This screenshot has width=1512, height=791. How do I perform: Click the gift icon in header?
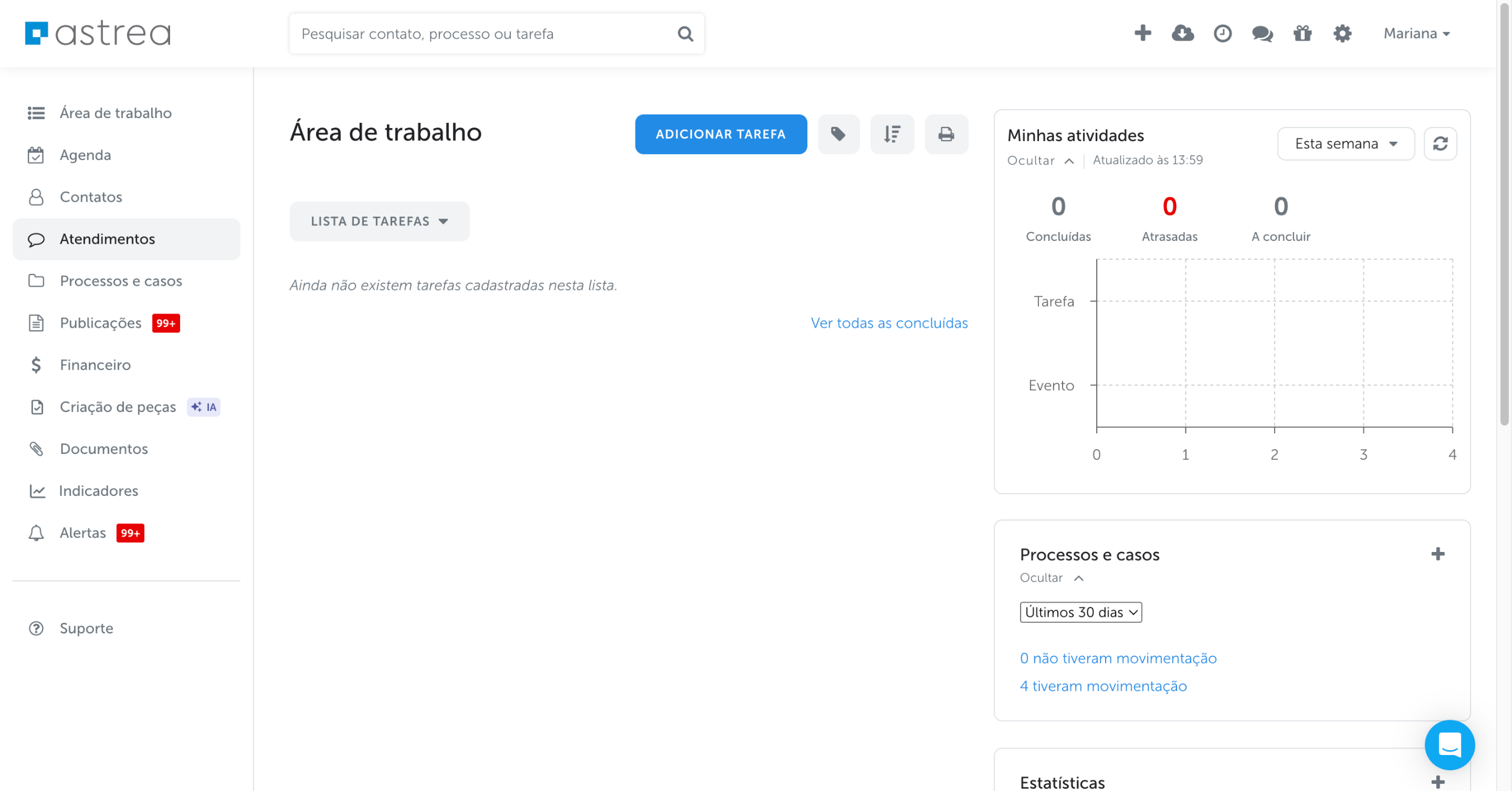(x=1302, y=33)
